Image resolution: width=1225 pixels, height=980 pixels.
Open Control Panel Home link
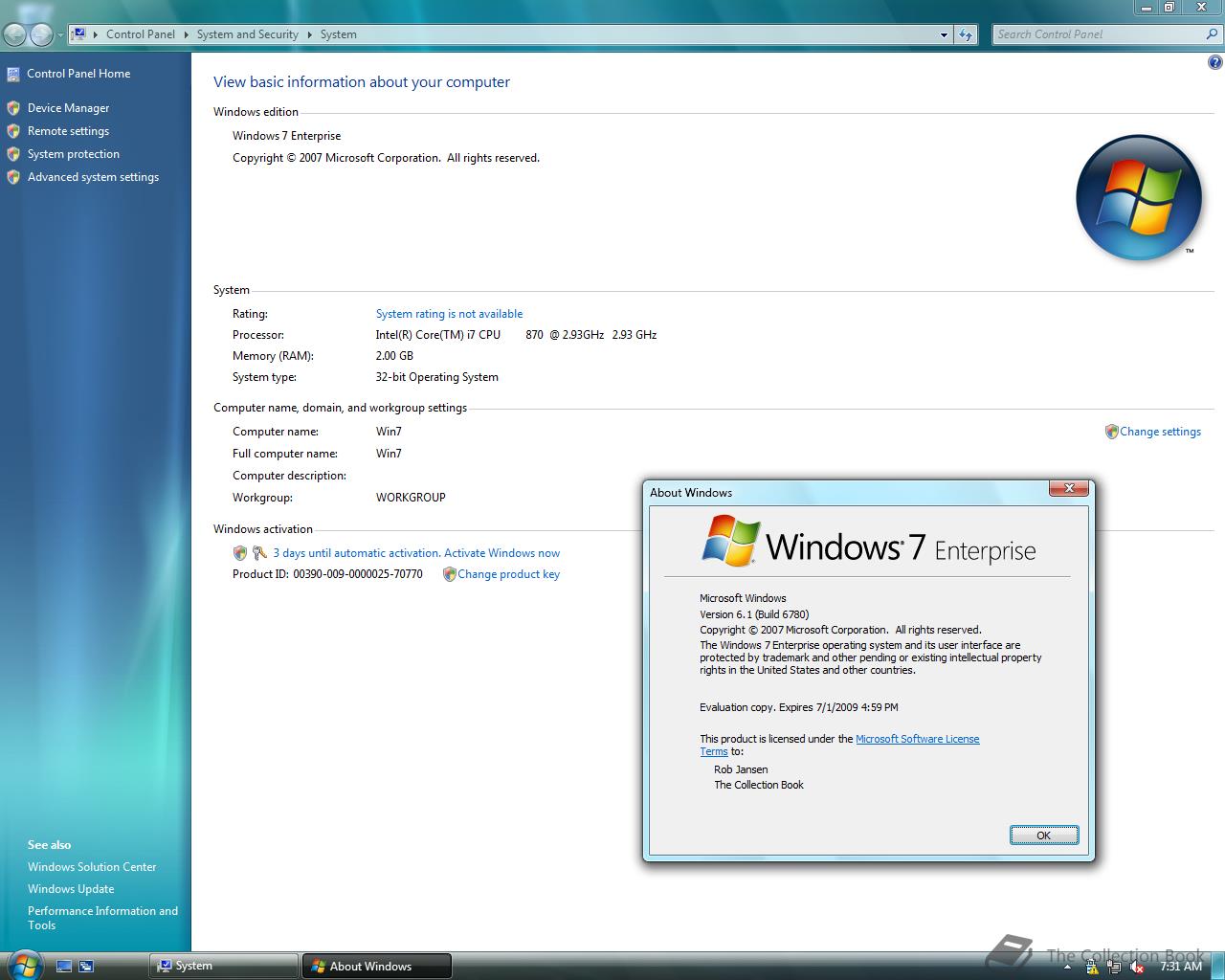point(78,74)
